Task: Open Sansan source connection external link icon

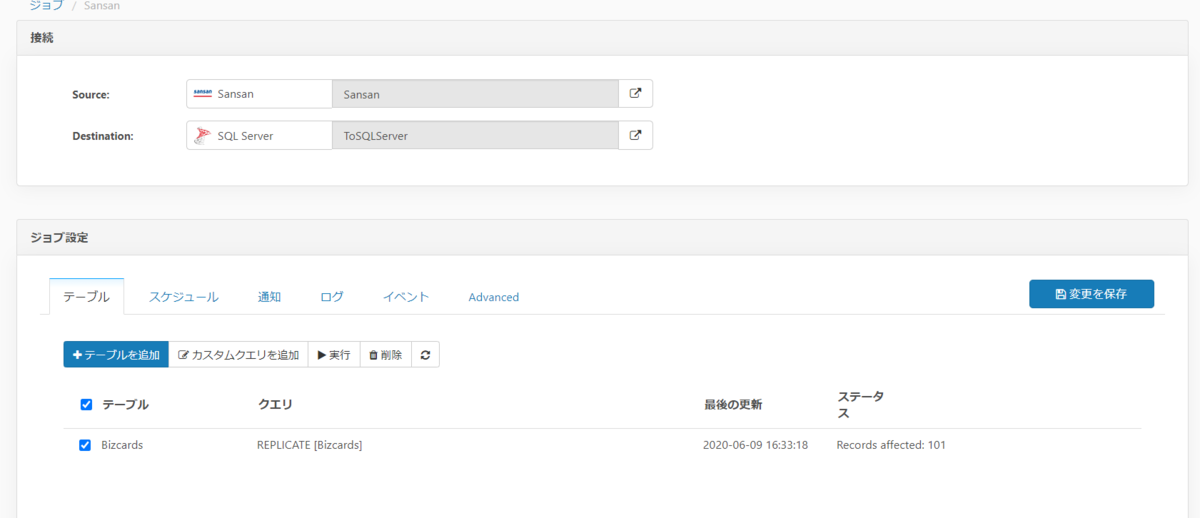Action: coord(635,94)
